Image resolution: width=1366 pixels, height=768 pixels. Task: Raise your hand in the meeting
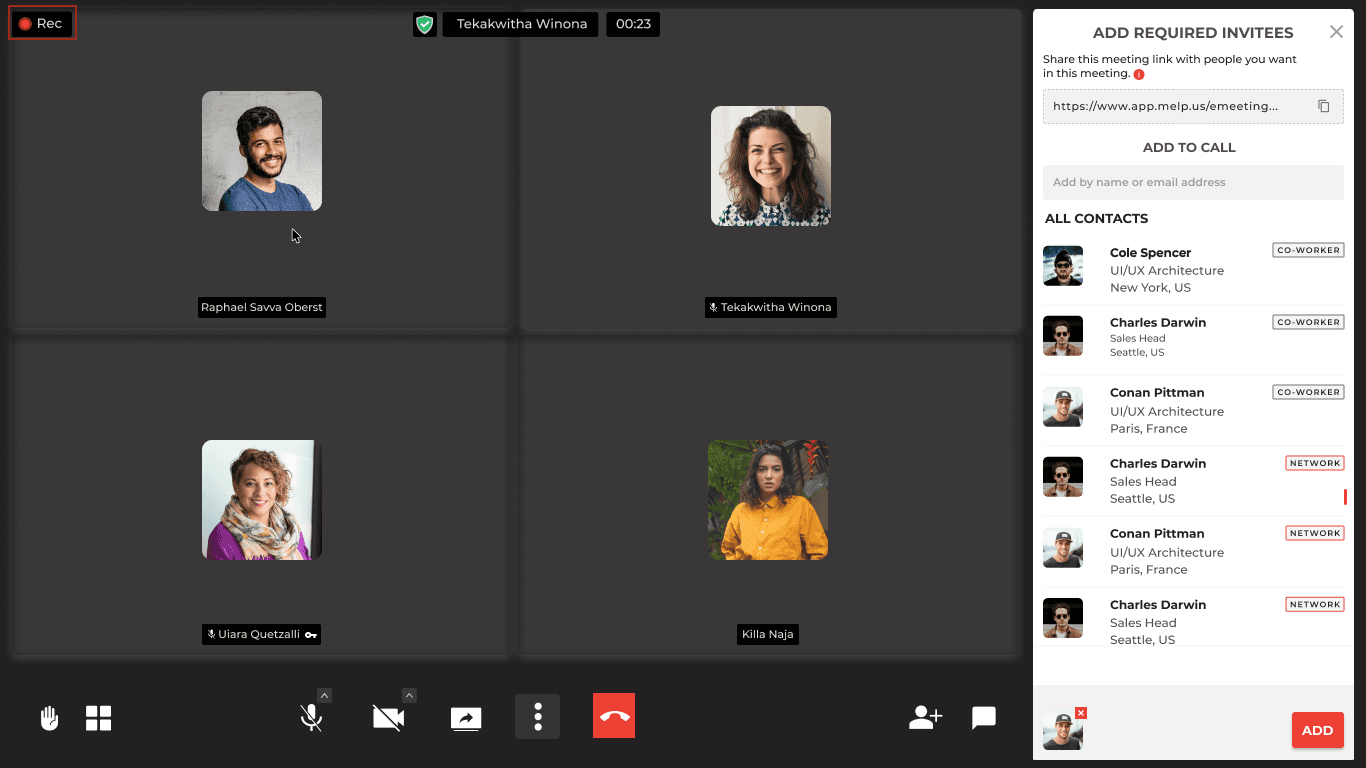coord(49,718)
